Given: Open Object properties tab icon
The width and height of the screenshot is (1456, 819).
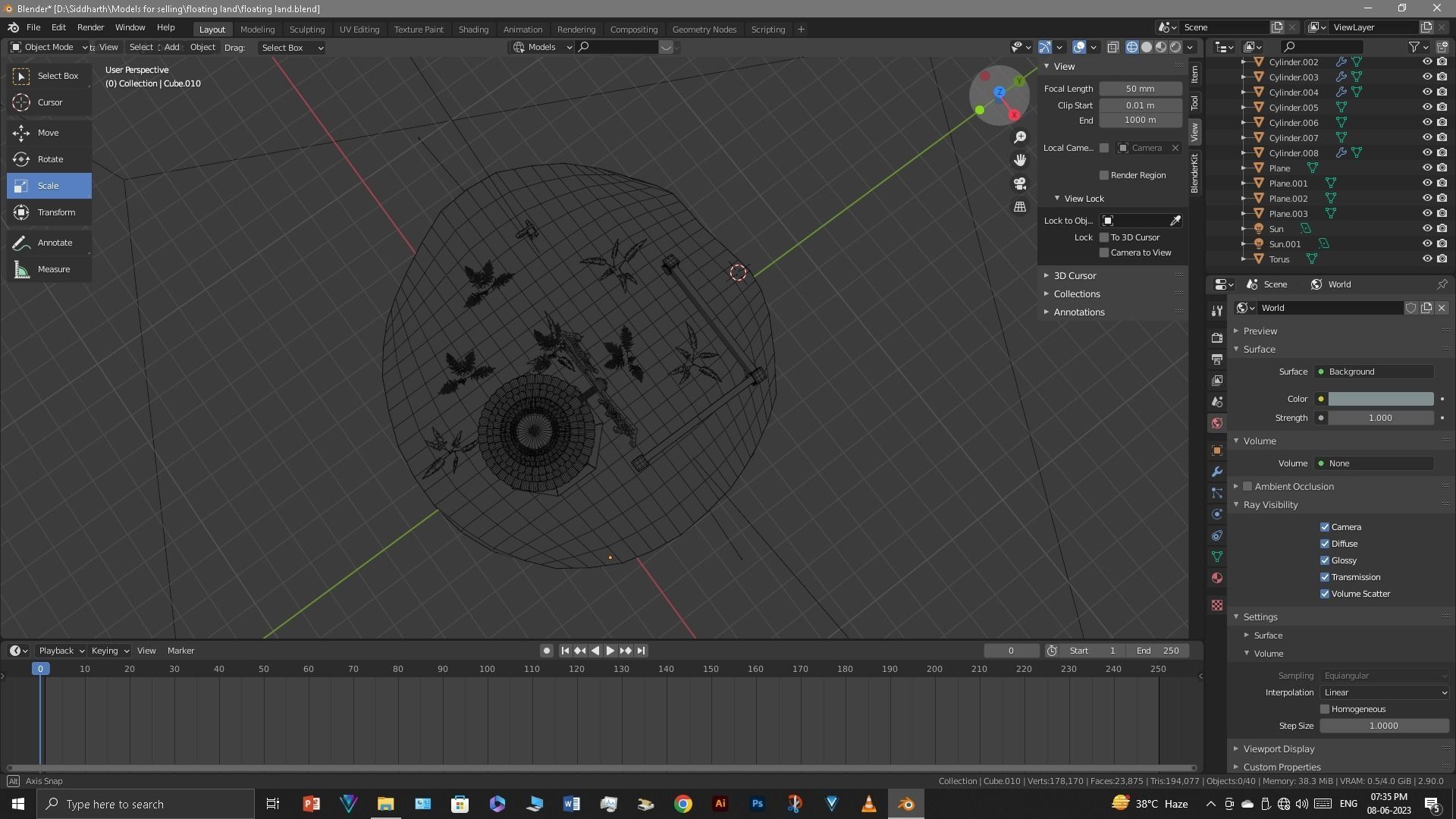Looking at the screenshot, I should 1217,450.
